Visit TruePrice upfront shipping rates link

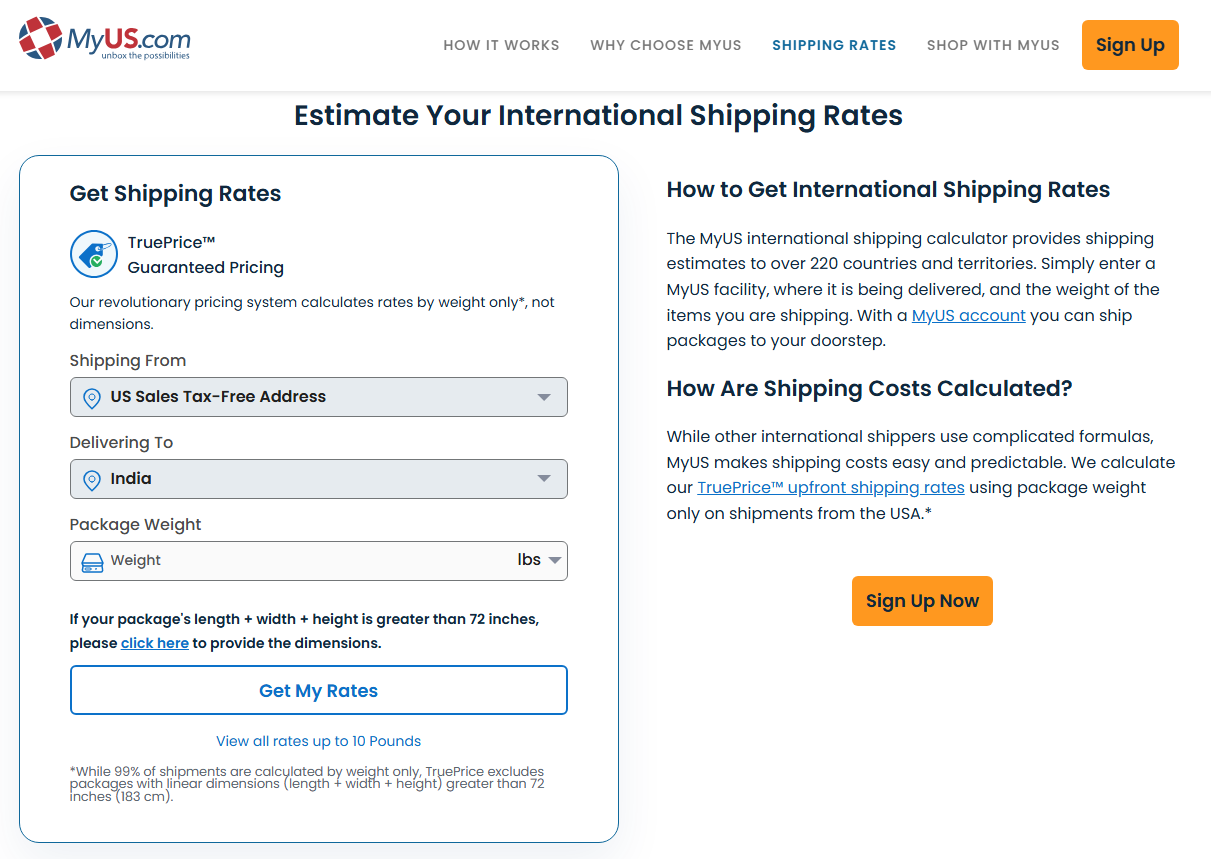click(x=830, y=488)
